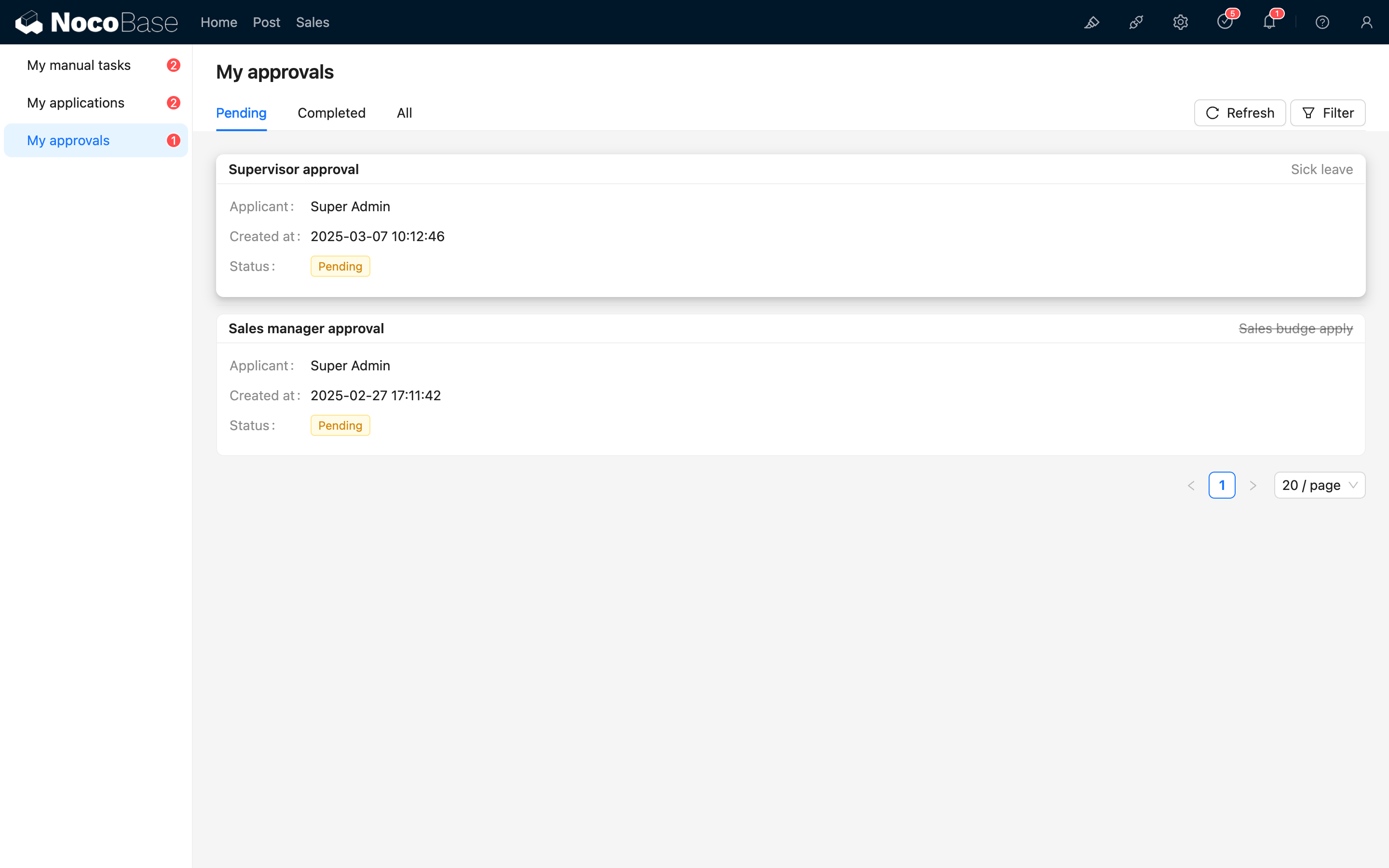Go to next page arrow
Image resolution: width=1389 pixels, height=868 pixels.
click(1253, 486)
